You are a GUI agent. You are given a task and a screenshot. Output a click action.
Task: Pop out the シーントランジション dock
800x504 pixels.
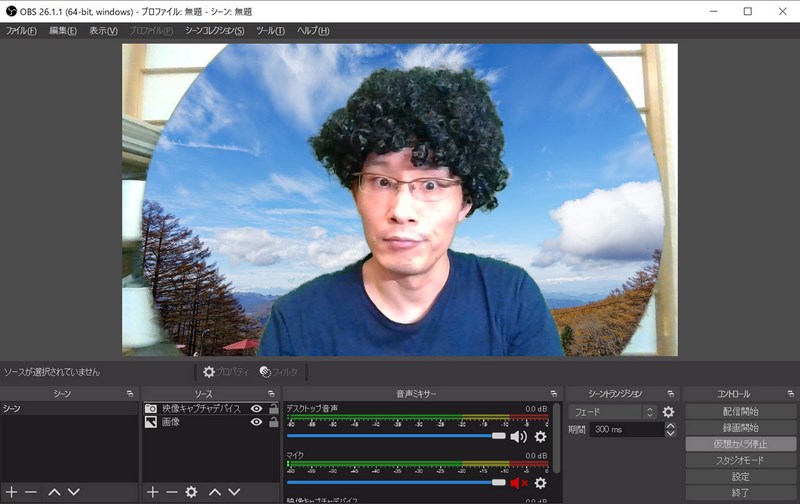click(x=670, y=394)
